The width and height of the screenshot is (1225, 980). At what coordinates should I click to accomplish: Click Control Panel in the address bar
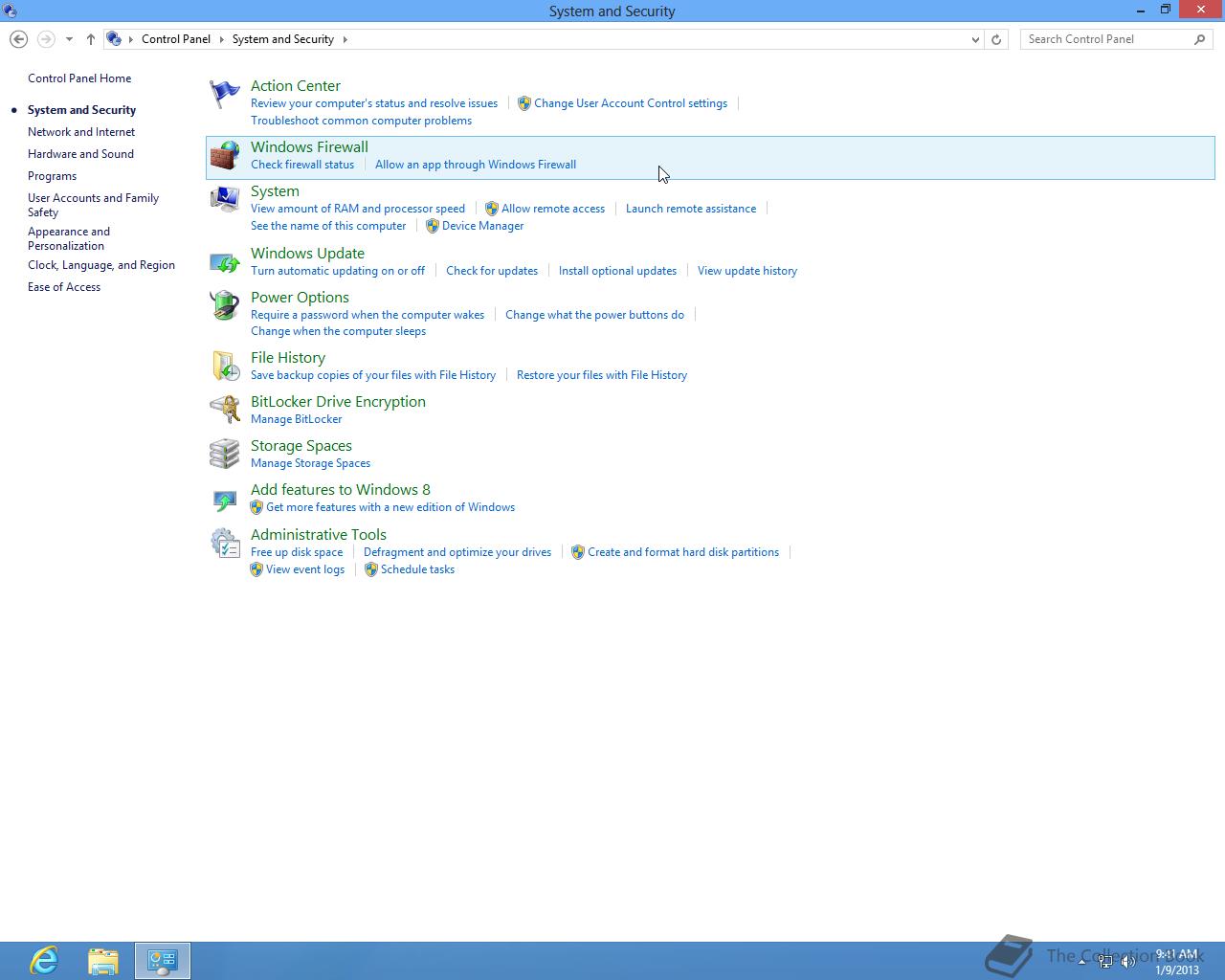[176, 39]
